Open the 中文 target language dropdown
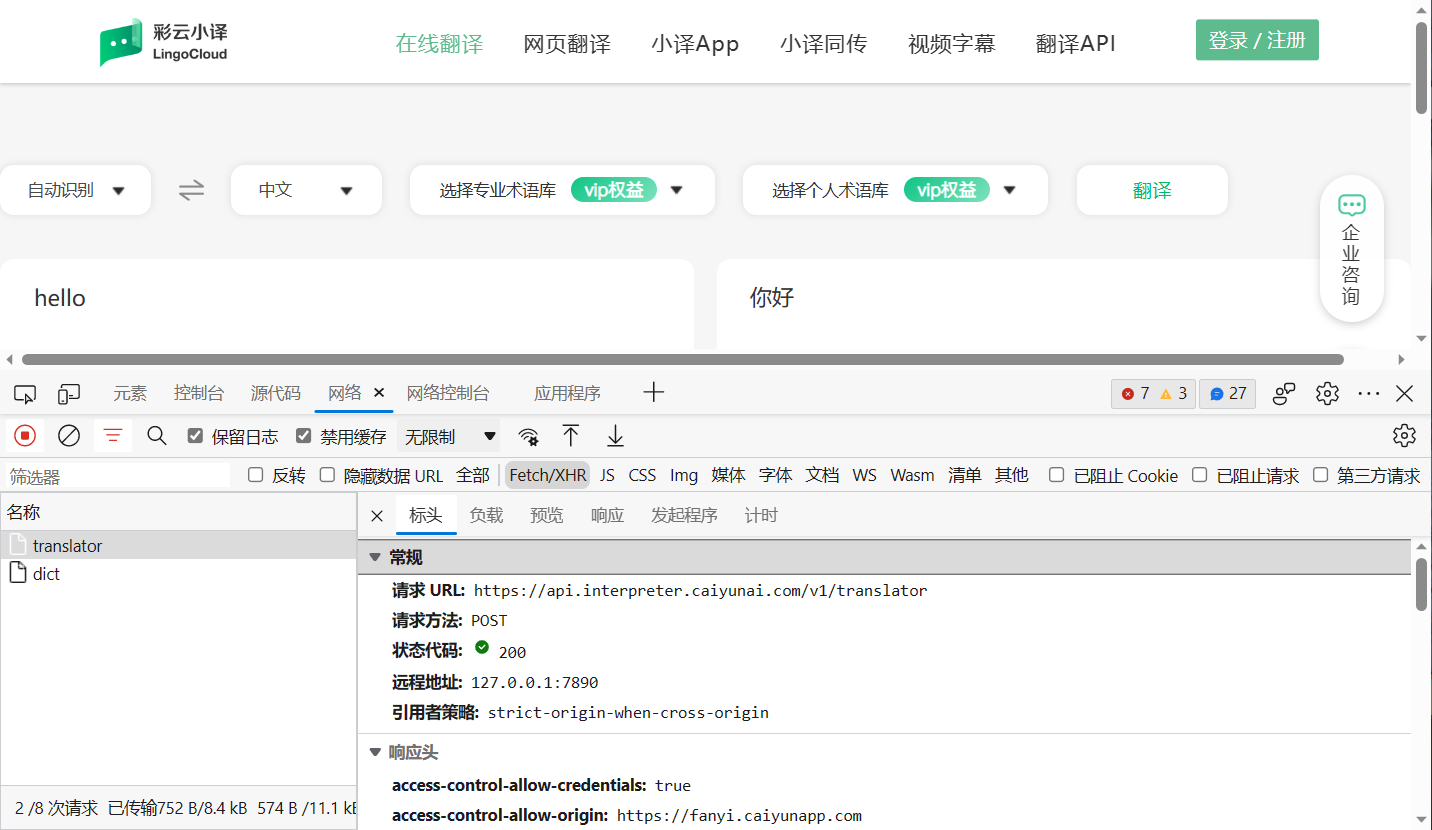Viewport: 1432px width, 830px height. coord(306,190)
